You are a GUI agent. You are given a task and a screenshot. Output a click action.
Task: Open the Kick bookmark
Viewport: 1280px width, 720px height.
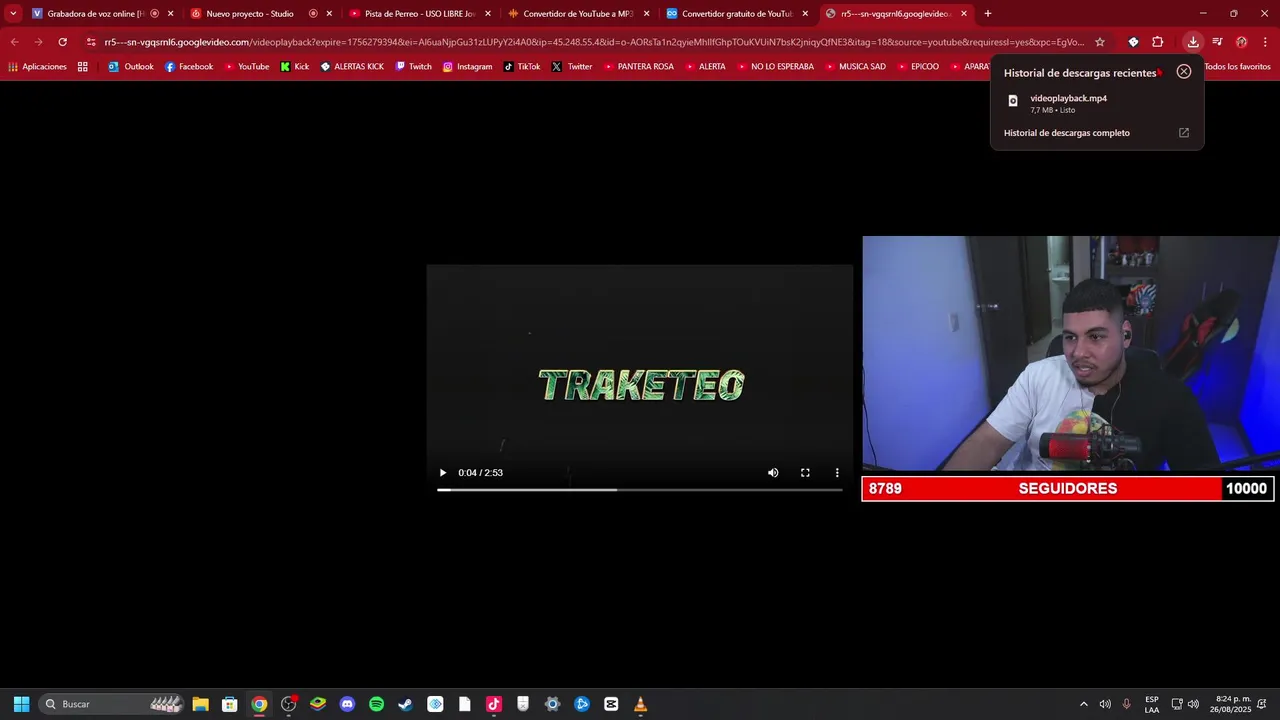pos(295,67)
